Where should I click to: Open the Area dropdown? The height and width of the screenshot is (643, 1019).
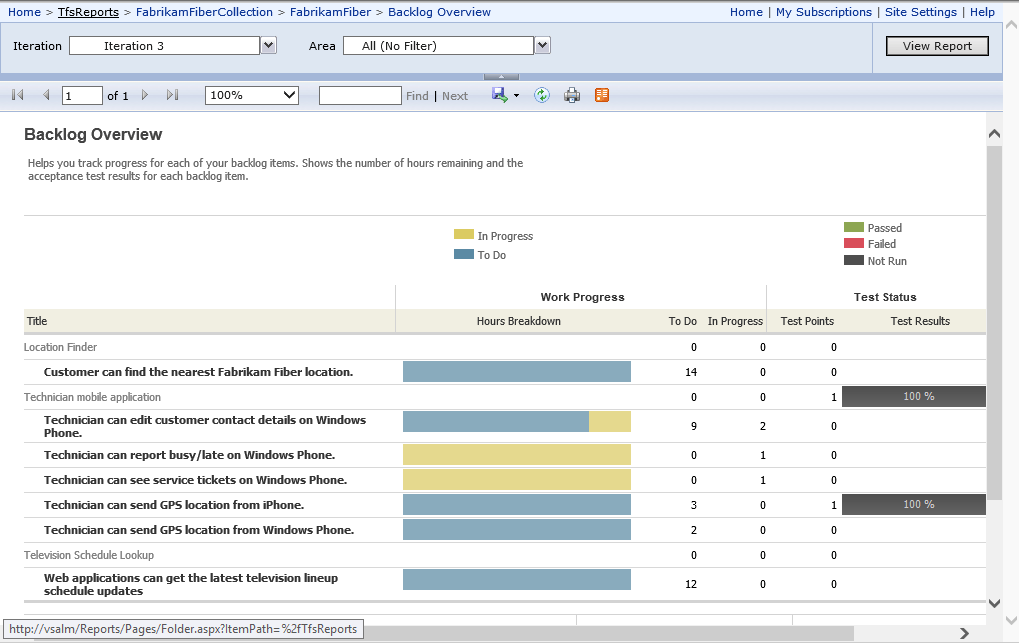543,46
